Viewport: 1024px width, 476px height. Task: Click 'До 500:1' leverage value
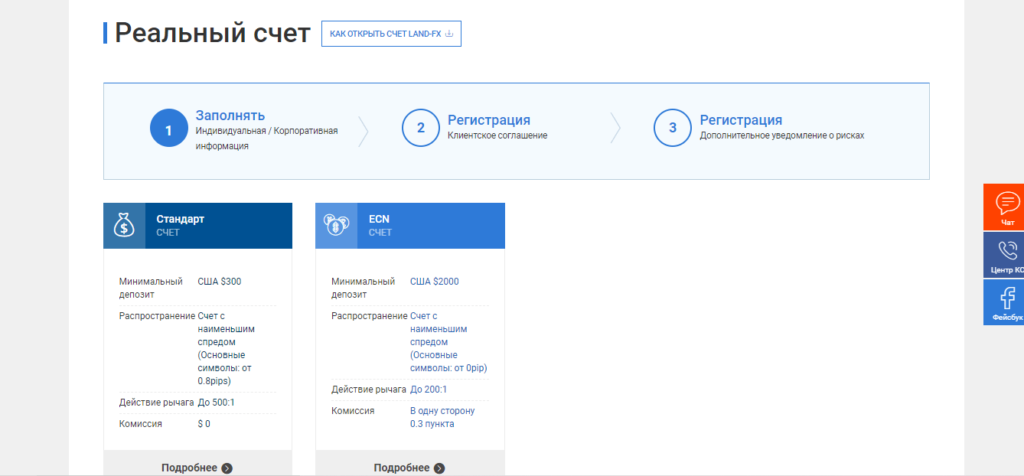pos(216,402)
